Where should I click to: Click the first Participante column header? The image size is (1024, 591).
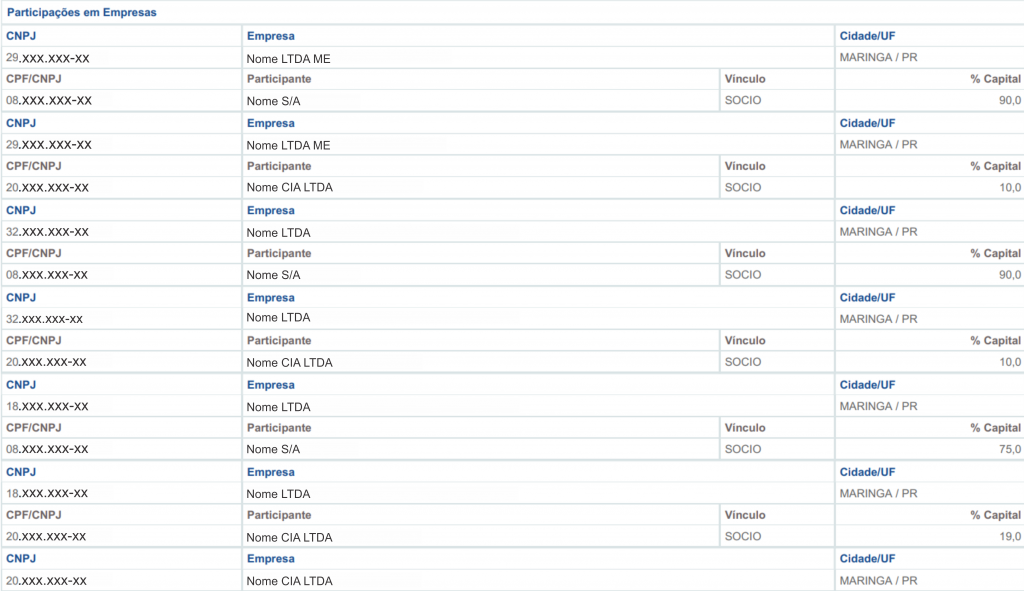pos(279,79)
